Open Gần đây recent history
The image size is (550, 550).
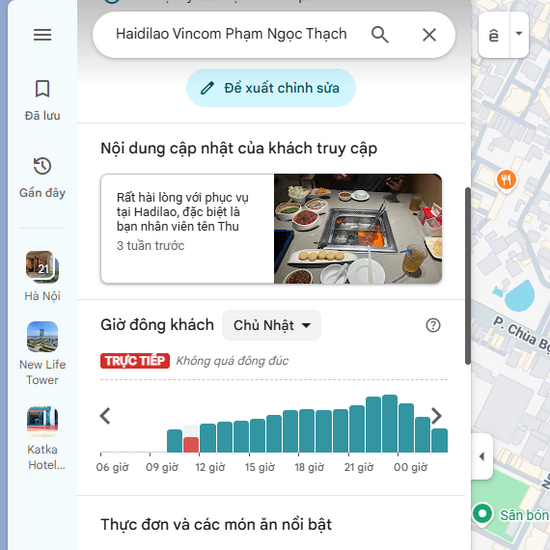tap(42, 178)
